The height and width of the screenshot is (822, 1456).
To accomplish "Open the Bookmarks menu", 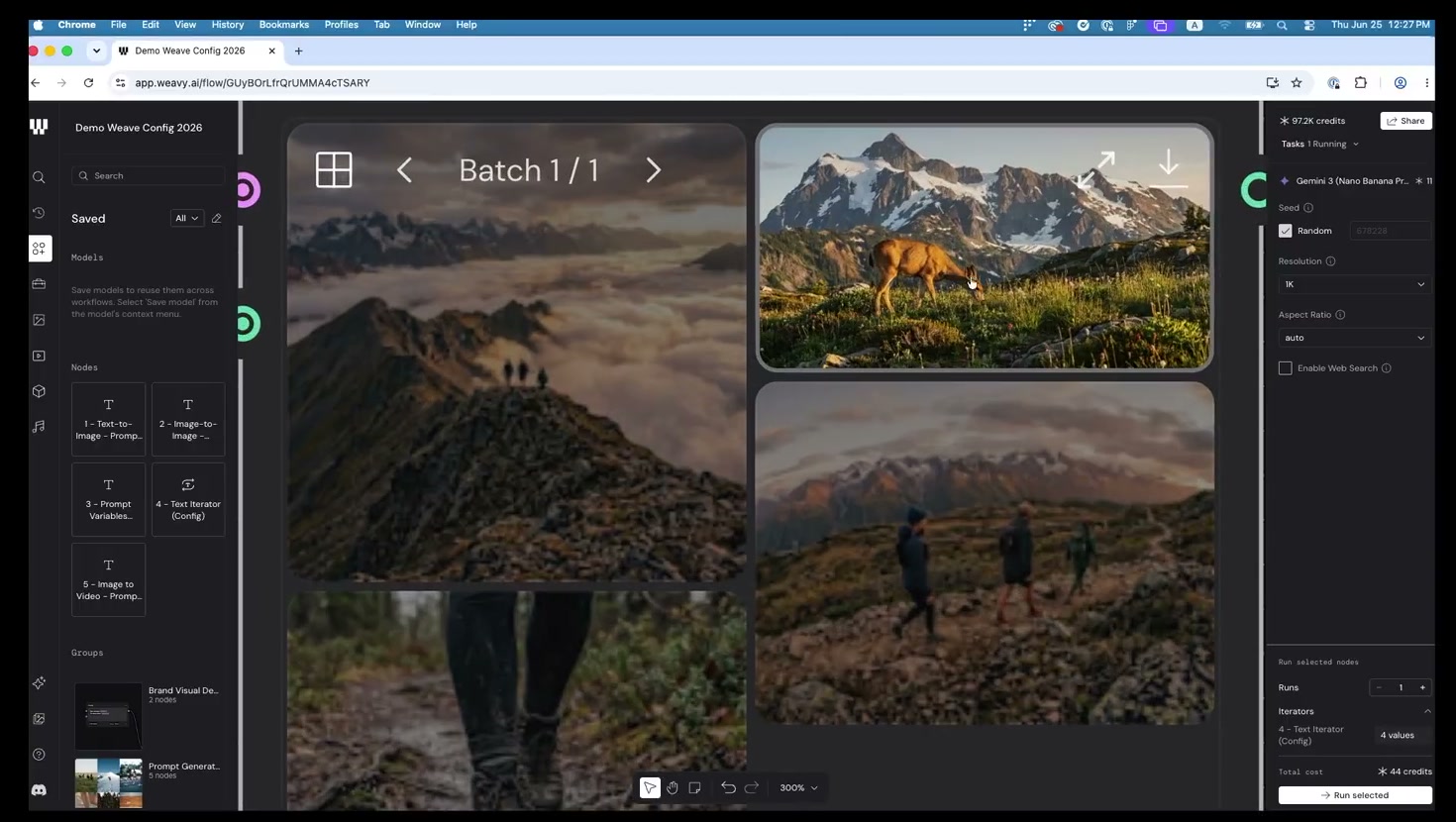I will 284,25.
